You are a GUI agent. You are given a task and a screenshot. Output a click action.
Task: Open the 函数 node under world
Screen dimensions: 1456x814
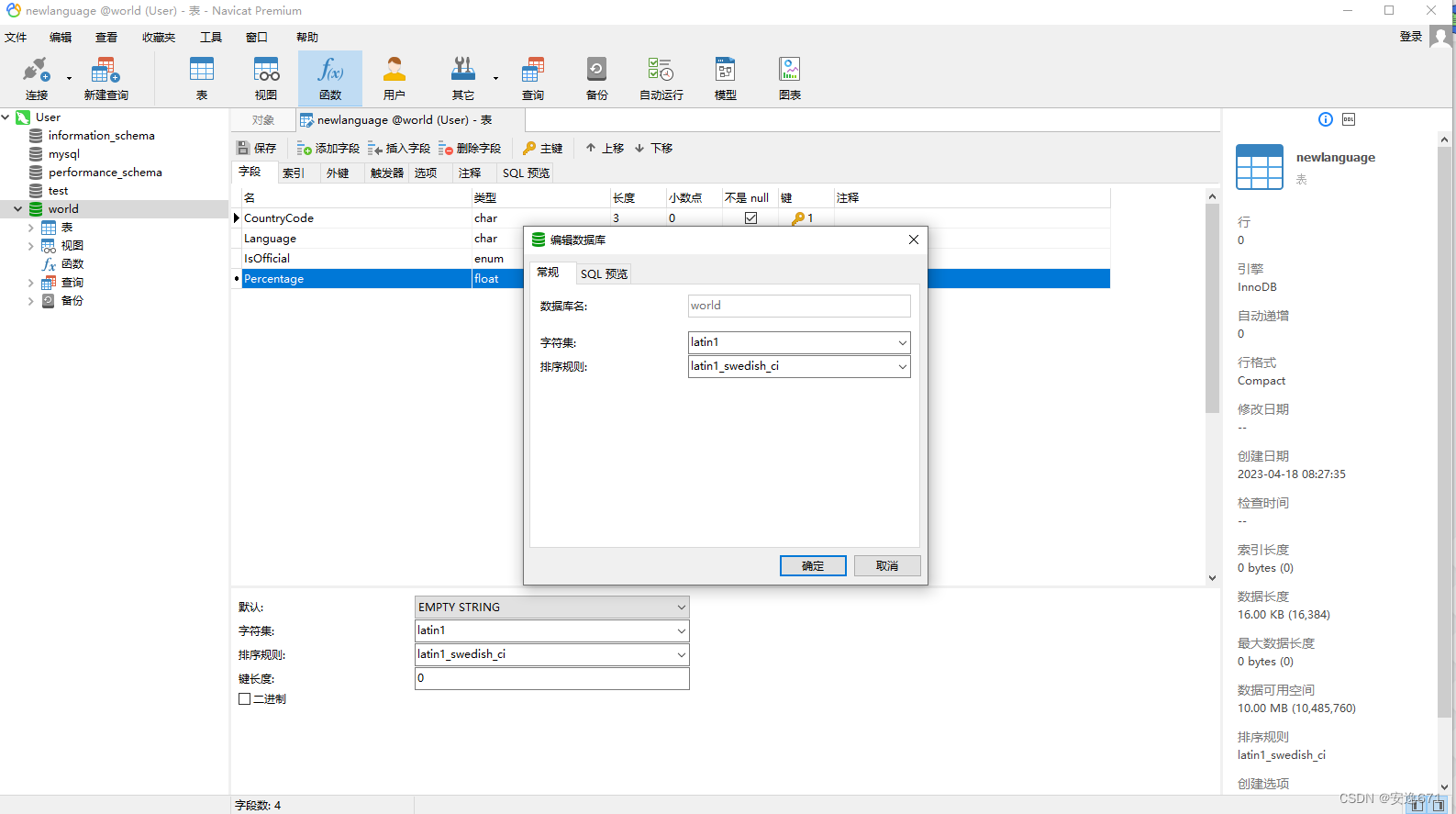coord(62,264)
